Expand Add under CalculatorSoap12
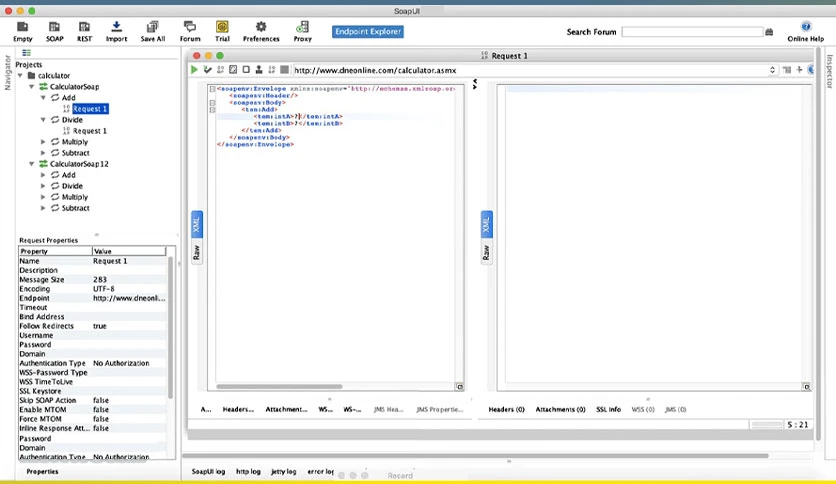 click(43, 175)
